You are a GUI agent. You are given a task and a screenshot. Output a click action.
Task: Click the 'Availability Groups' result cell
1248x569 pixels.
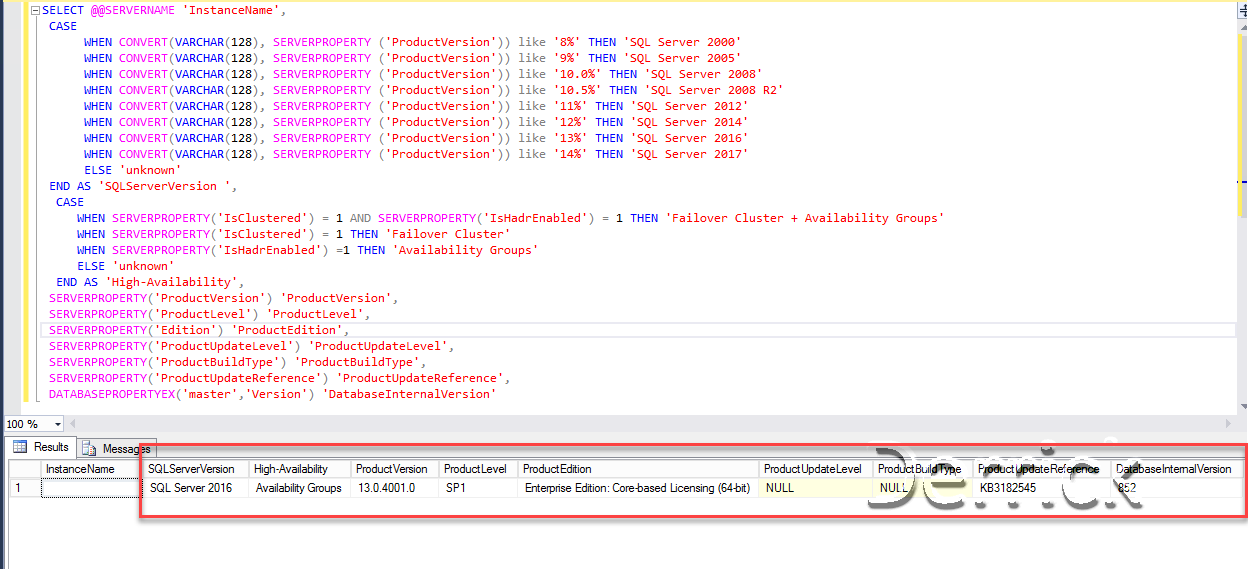(x=298, y=488)
